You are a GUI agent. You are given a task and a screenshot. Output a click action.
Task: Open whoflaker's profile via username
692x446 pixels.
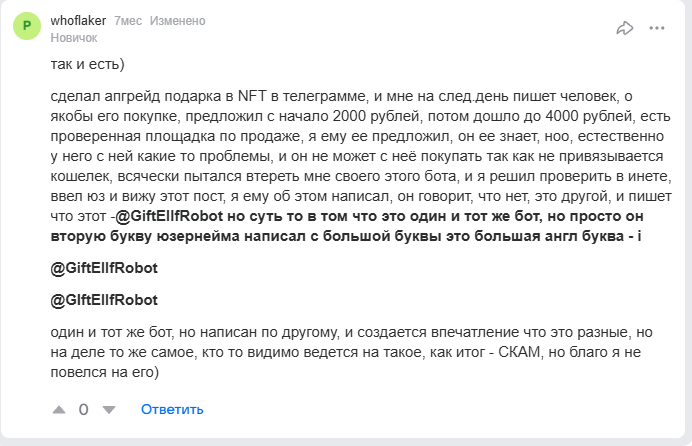point(78,20)
